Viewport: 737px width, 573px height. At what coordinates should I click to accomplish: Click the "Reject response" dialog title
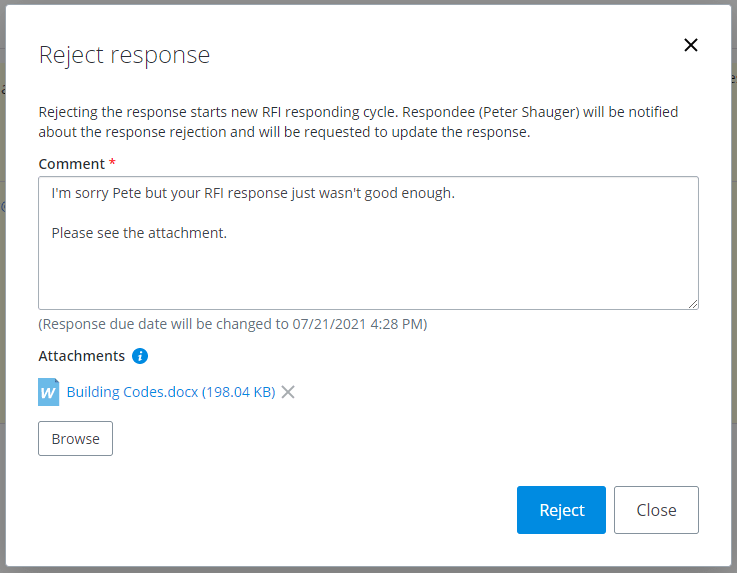(124, 55)
